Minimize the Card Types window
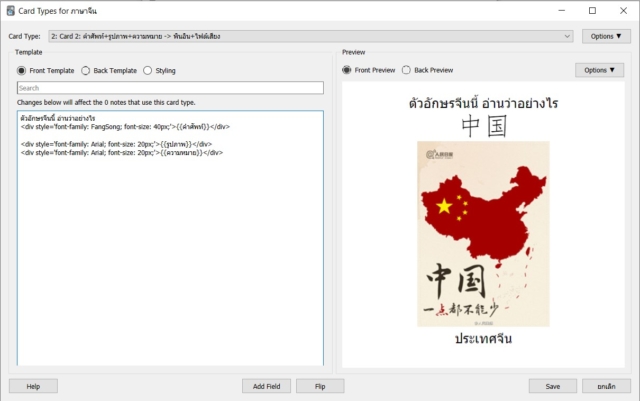Screen dimensions: 640x401 [x=562, y=11]
